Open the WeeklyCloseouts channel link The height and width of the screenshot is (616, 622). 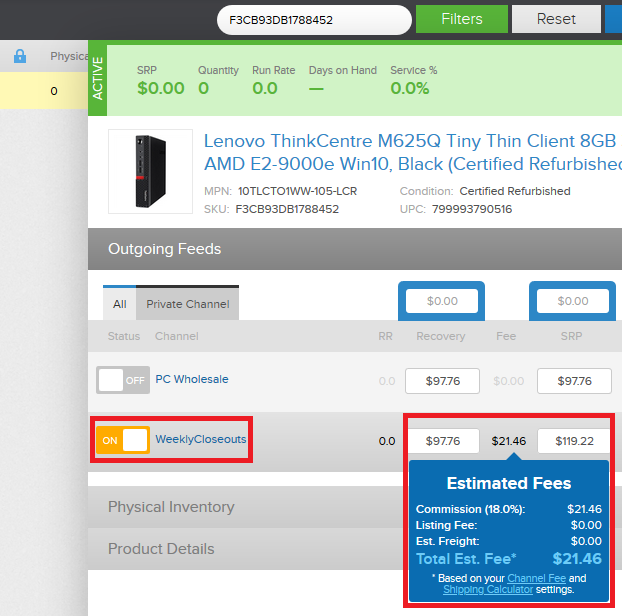[201, 439]
